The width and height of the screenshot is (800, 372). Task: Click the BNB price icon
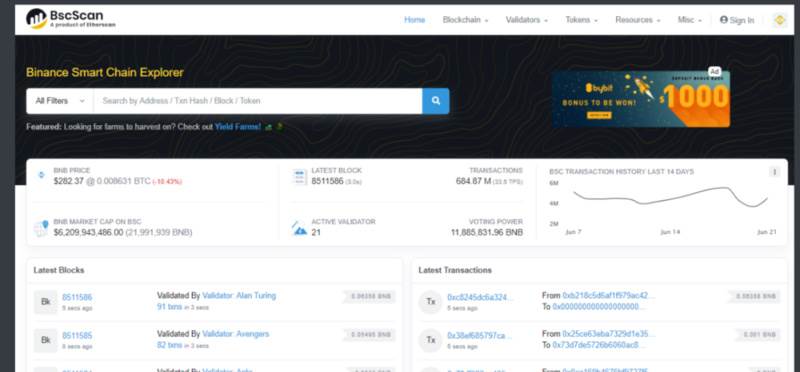[41, 175]
